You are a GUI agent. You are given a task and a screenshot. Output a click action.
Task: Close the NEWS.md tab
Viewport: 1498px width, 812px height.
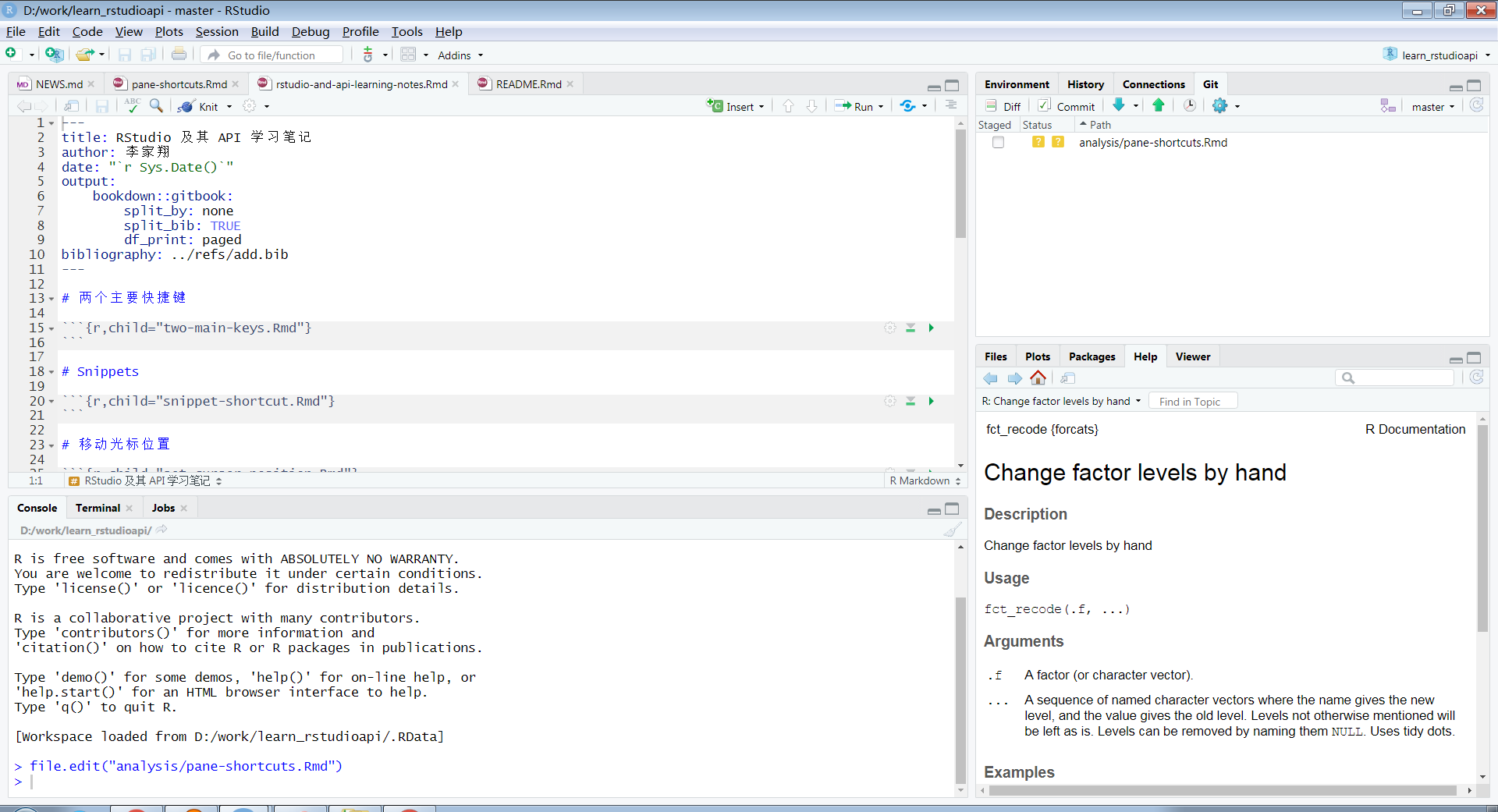[x=91, y=84]
